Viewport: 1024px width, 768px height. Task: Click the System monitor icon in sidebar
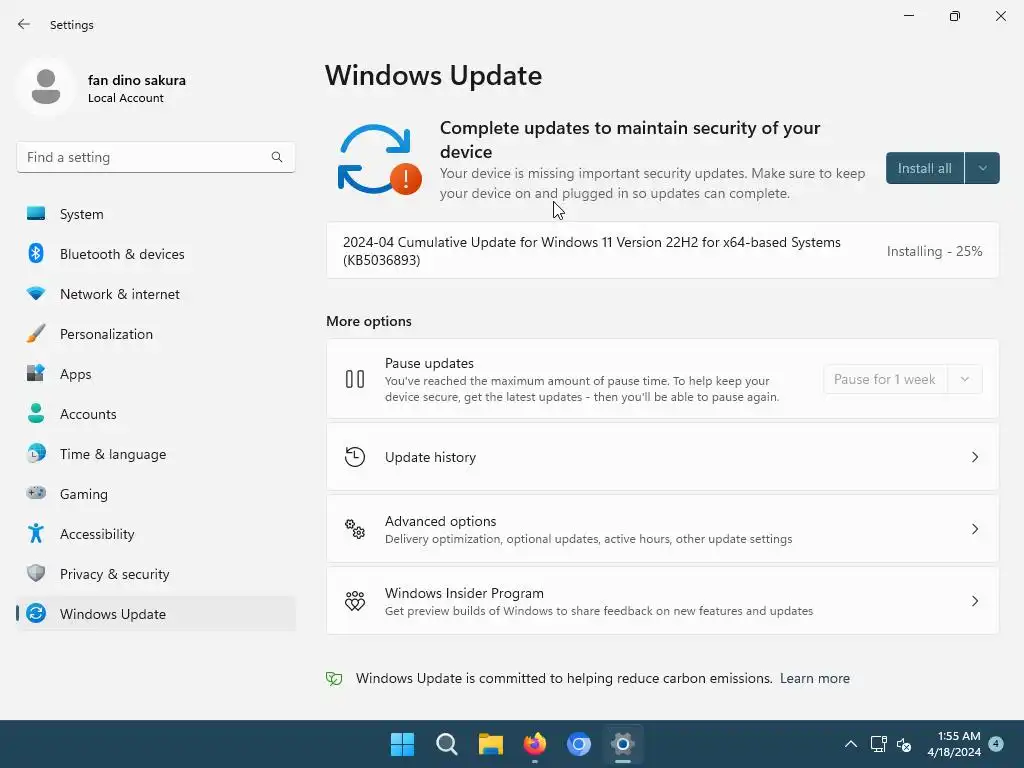pyautogui.click(x=36, y=214)
